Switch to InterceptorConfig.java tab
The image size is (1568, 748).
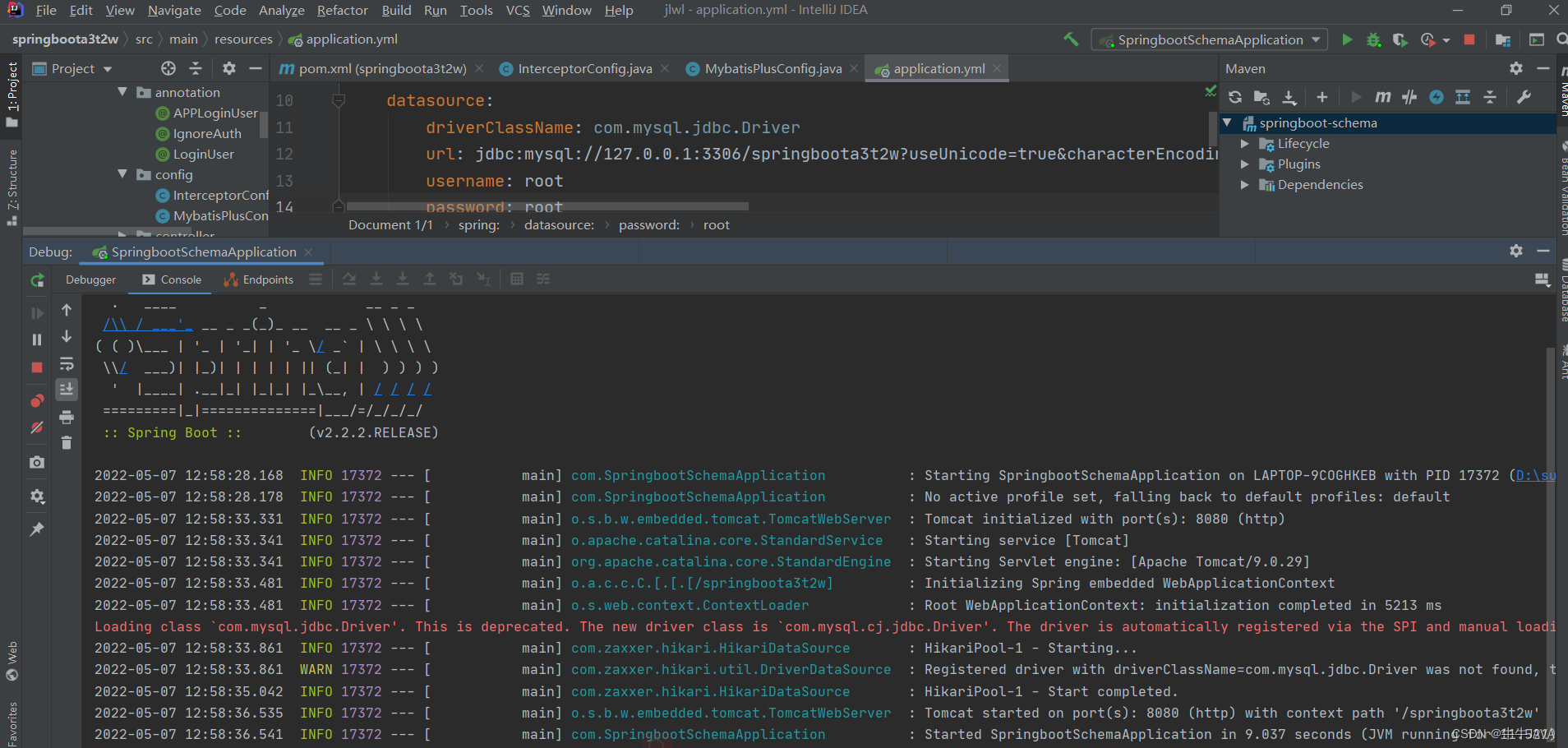pos(584,68)
